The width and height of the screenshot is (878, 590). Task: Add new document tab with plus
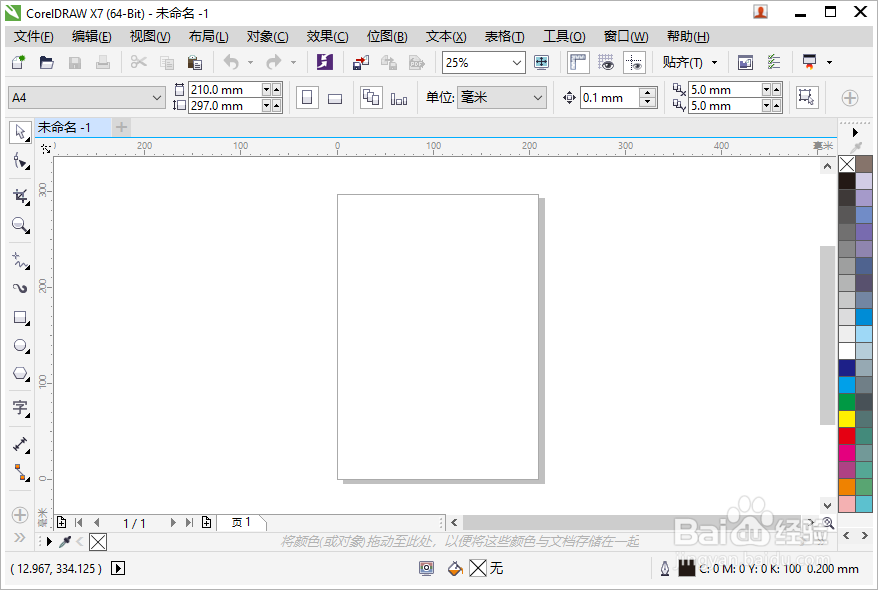point(122,128)
